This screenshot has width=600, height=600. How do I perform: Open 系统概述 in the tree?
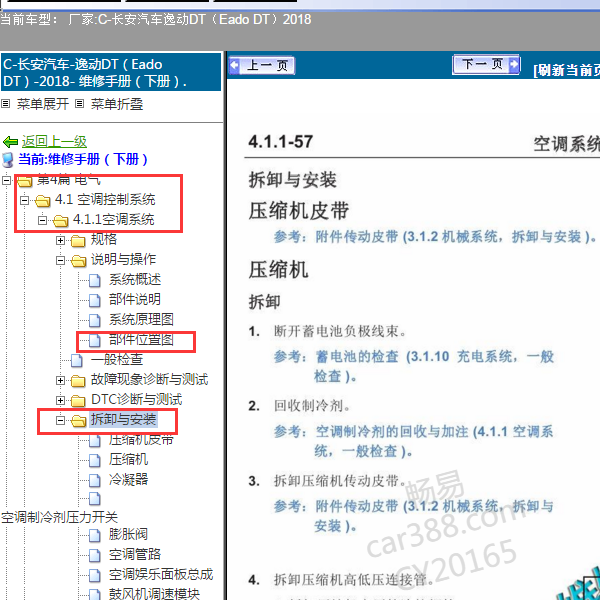135,280
